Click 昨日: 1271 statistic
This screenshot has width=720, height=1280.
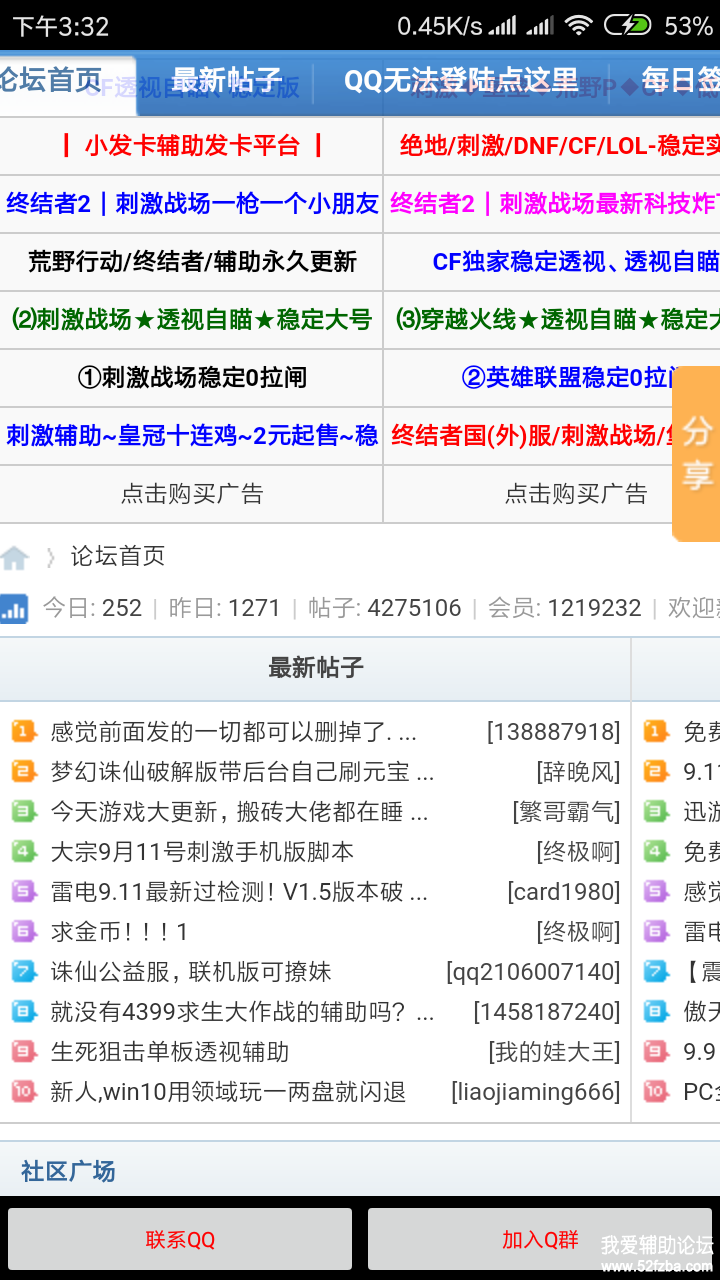(225, 608)
